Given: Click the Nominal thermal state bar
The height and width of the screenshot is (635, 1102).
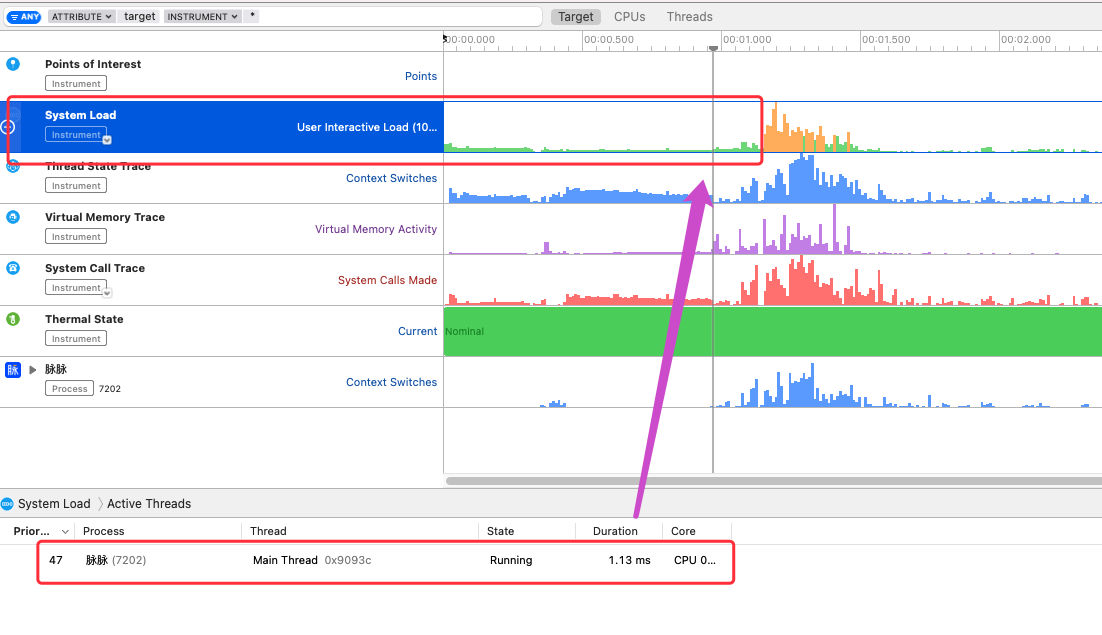Looking at the screenshot, I should pyautogui.click(x=773, y=332).
